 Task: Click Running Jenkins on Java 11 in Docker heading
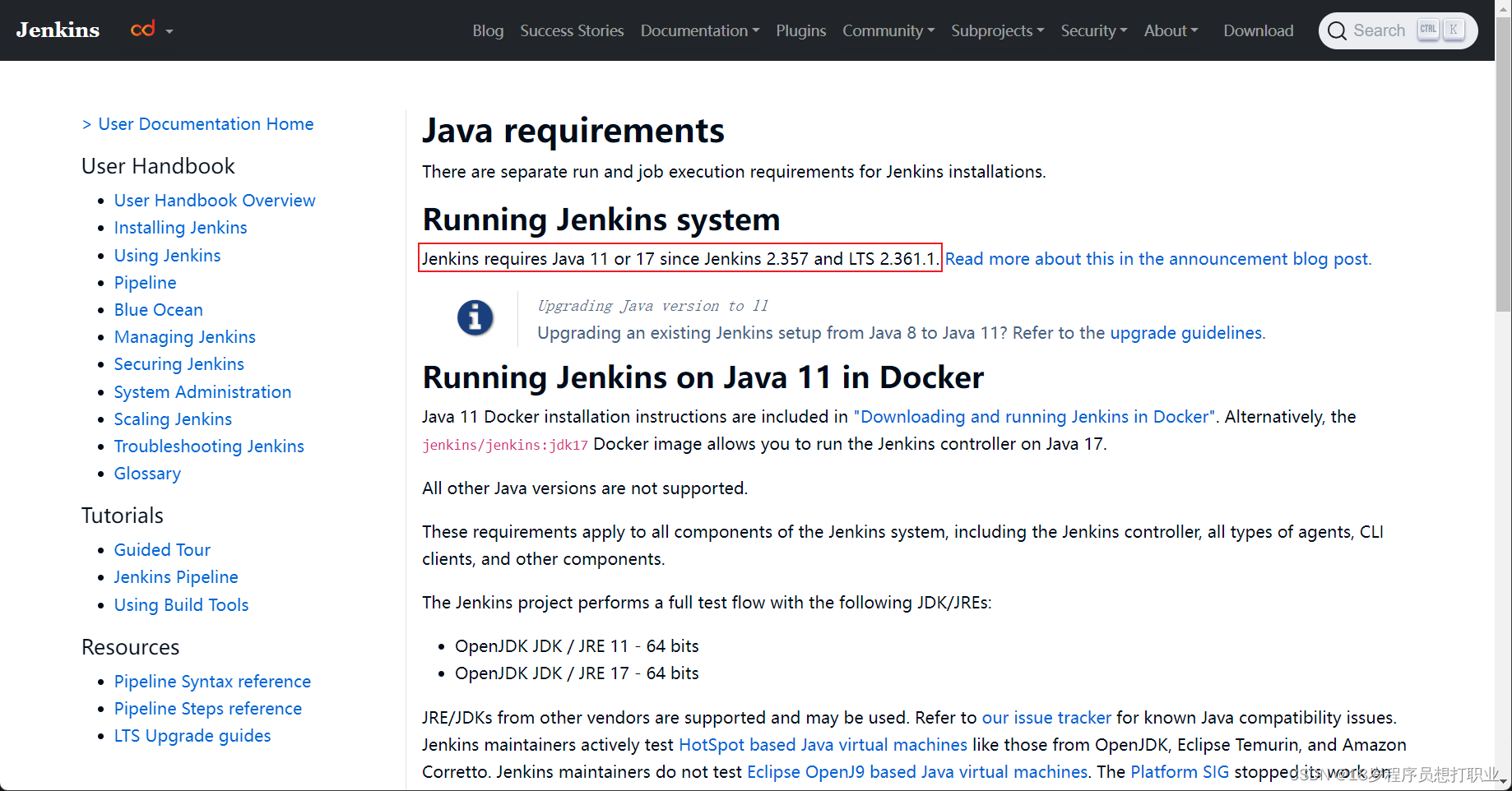pyautogui.click(x=703, y=378)
